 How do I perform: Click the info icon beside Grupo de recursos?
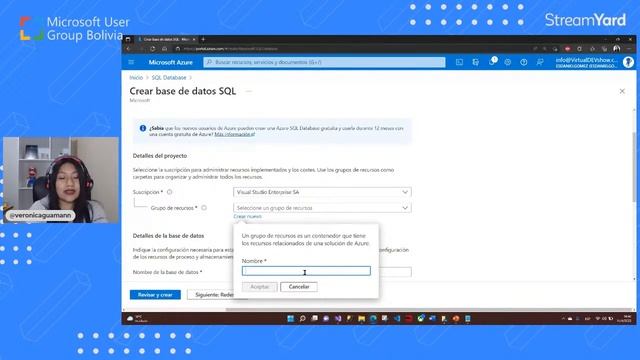point(204,208)
